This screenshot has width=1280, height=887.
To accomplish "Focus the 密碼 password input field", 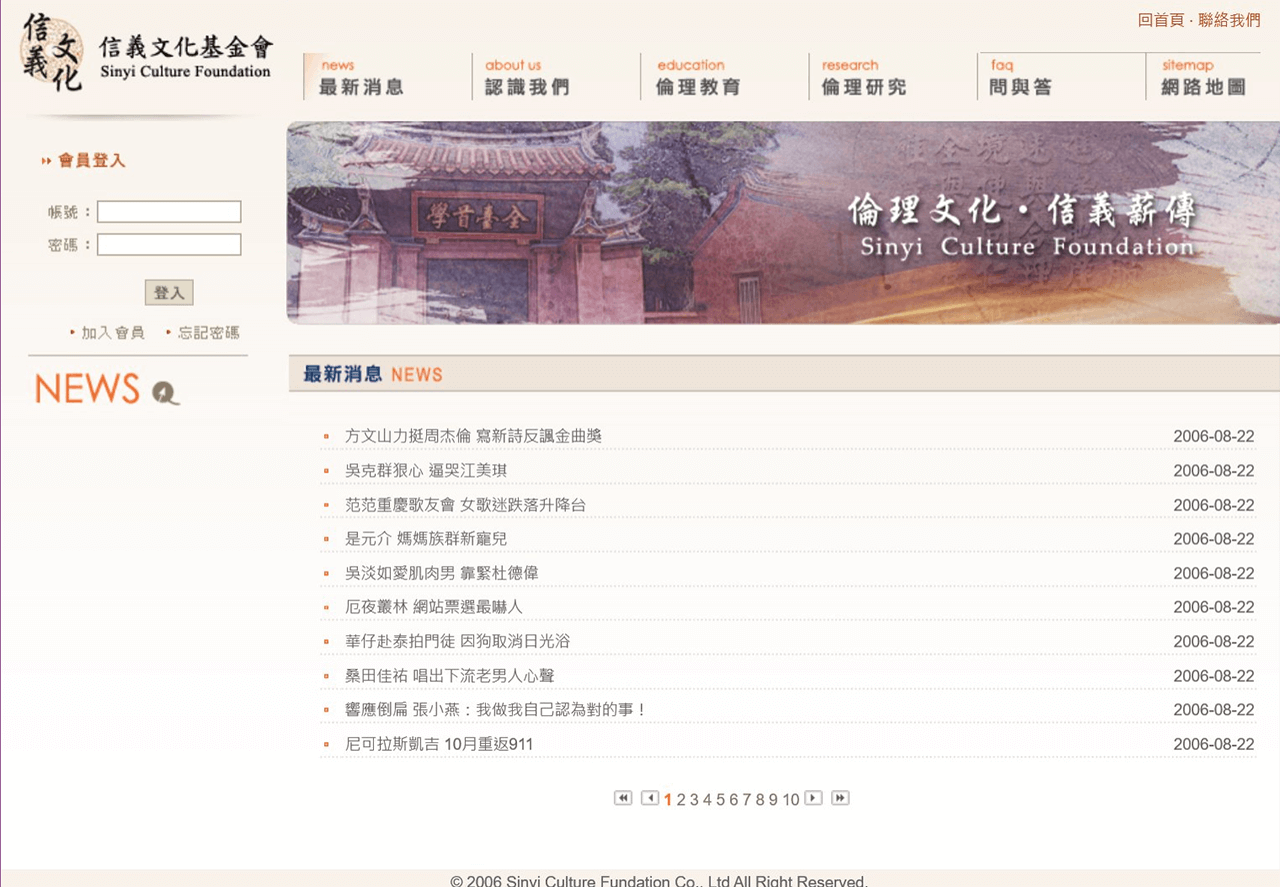I will click(169, 244).
